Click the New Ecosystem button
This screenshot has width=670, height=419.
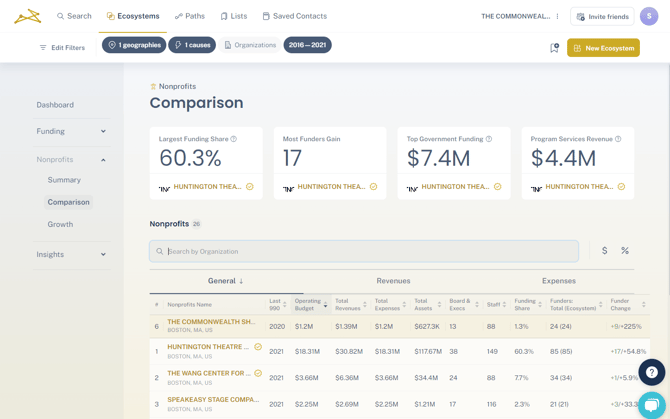603,48
